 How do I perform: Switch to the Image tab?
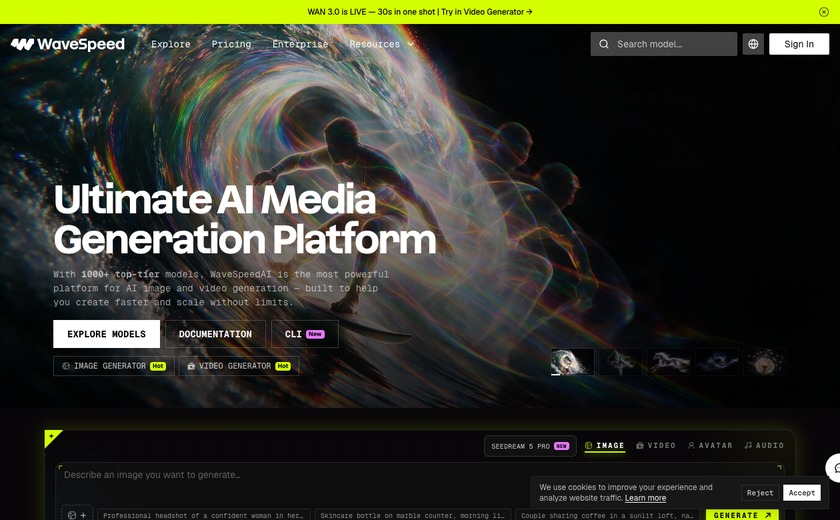(x=604, y=446)
